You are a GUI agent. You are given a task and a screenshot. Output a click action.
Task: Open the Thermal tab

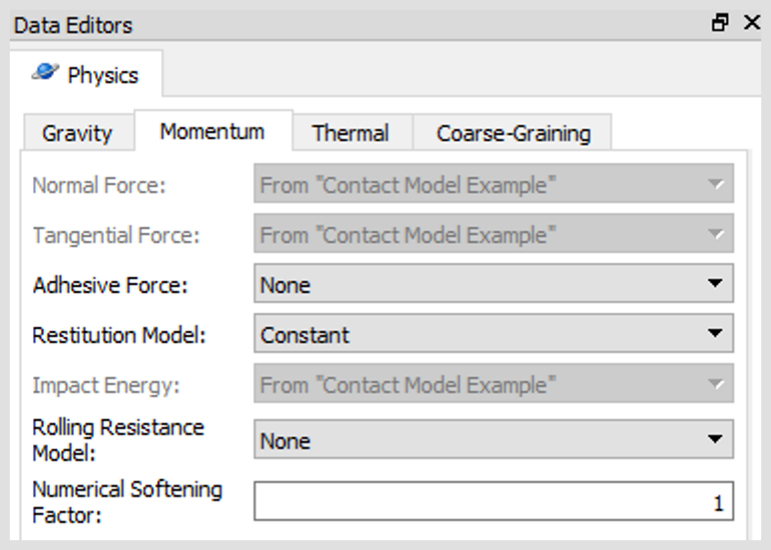pyautogui.click(x=351, y=133)
